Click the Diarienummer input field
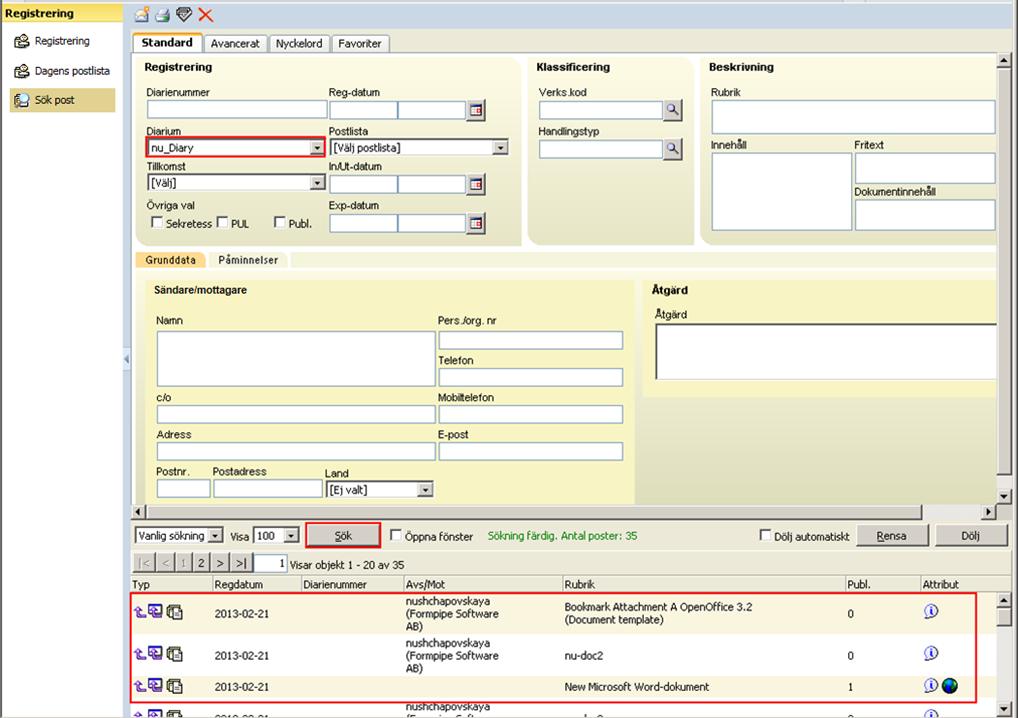 [x=237, y=109]
